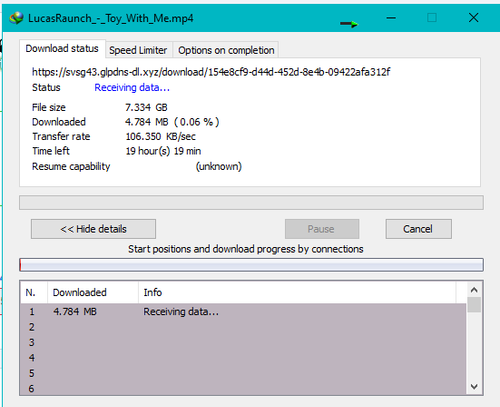Viewport: 500px width, 407px height.
Task: Select connection row 2
Action: coord(243,327)
